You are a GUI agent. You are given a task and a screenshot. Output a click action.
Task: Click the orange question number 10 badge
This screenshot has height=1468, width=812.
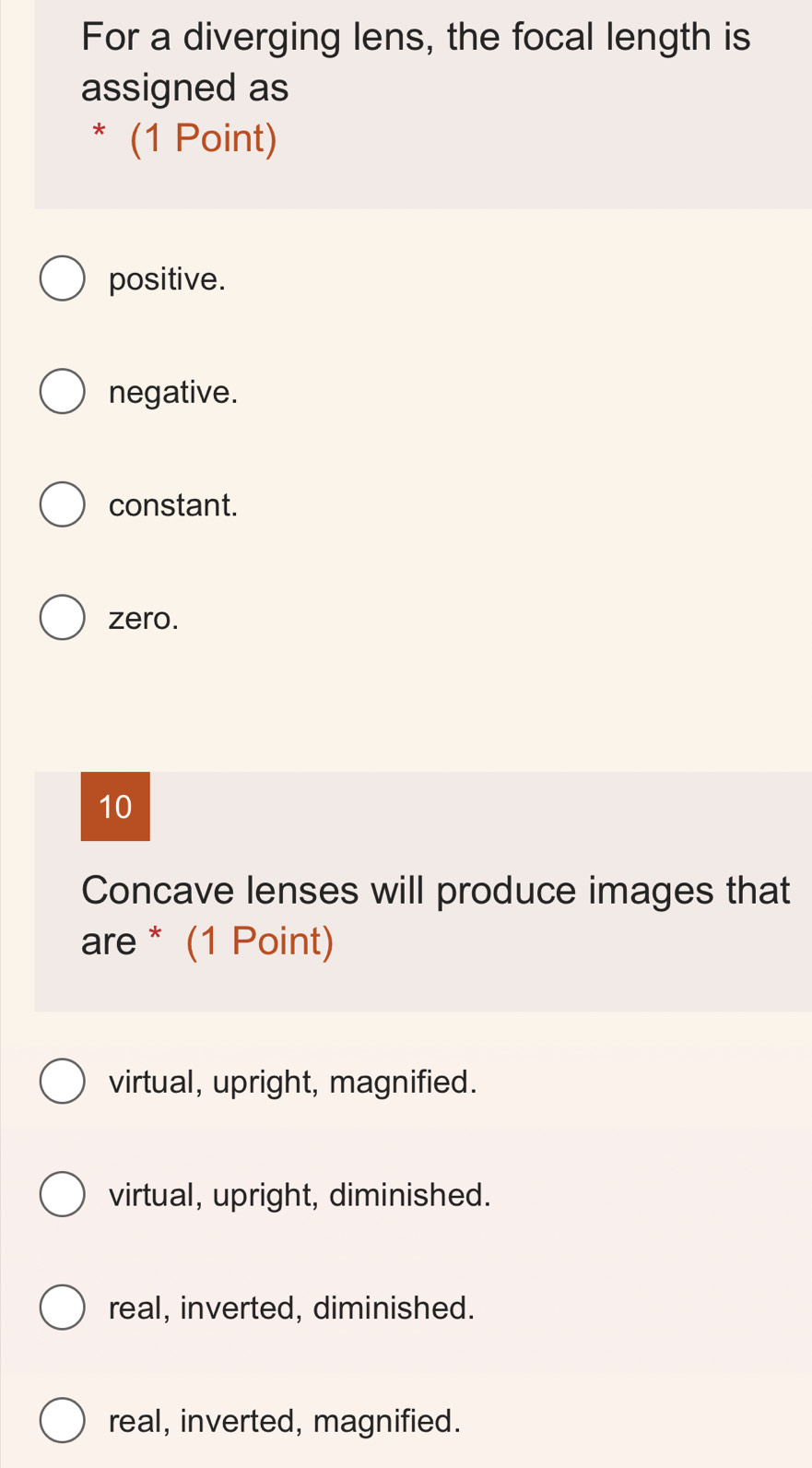tap(115, 807)
